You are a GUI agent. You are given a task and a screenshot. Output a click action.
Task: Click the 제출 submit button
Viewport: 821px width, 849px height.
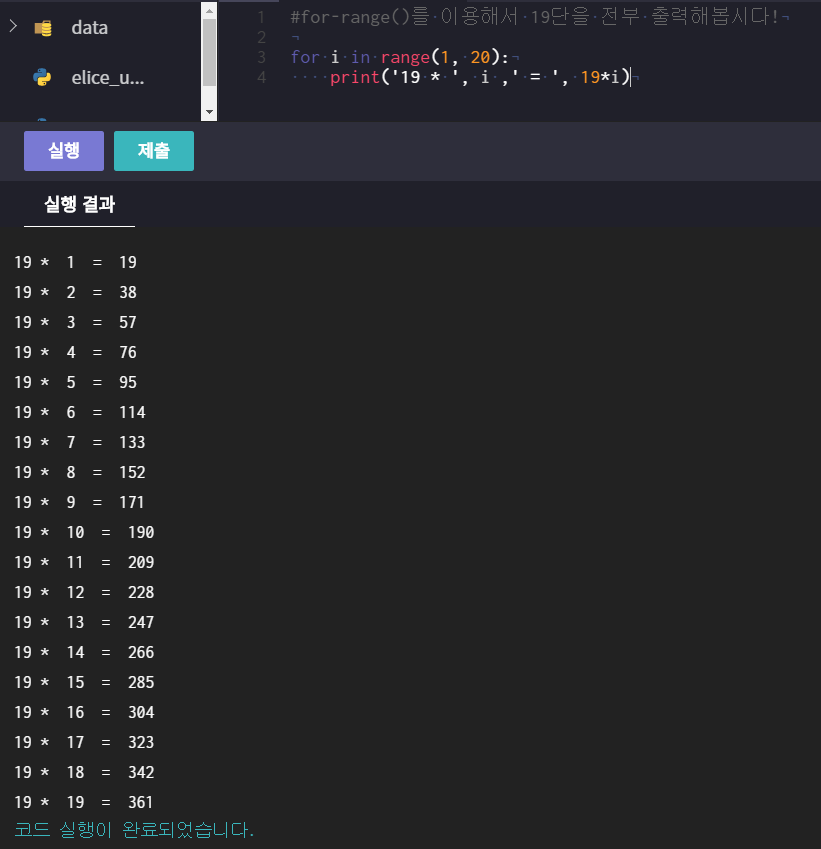[154, 151]
